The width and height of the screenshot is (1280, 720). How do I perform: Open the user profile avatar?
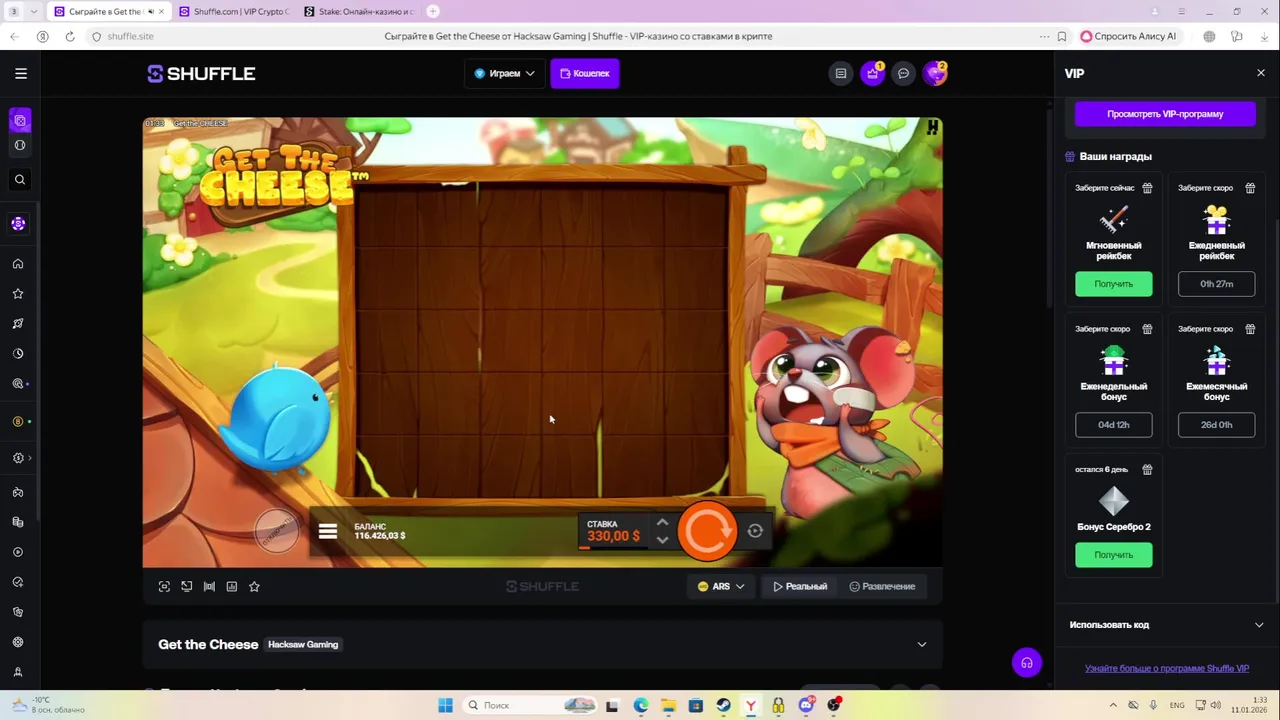935,73
